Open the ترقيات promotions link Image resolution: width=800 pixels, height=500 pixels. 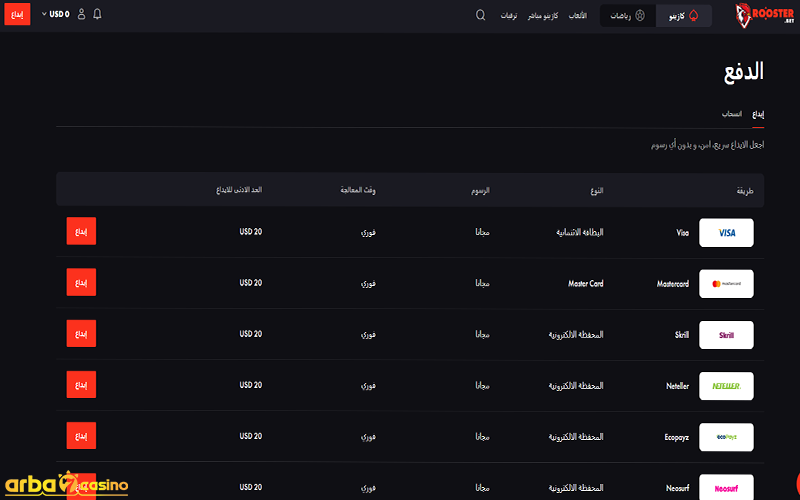(x=508, y=16)
